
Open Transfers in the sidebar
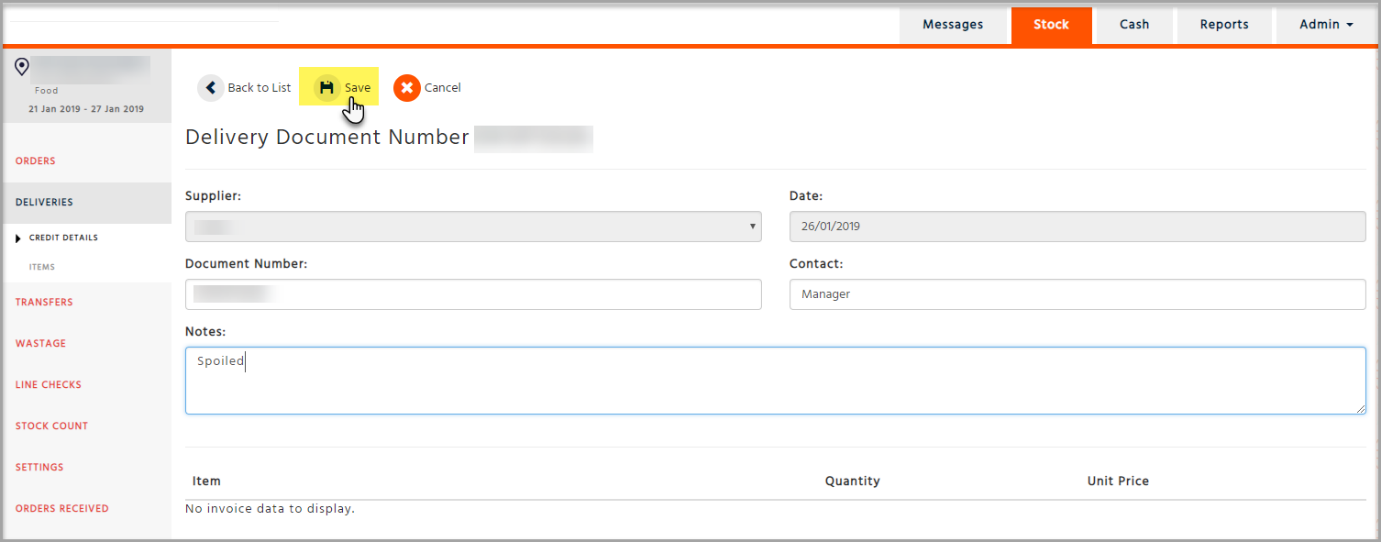44,302
